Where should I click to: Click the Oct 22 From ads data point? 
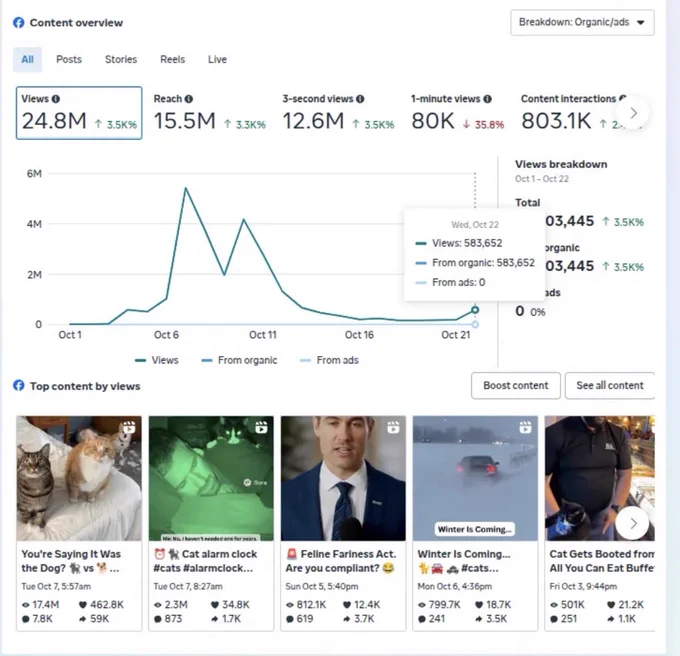[475, 324]
